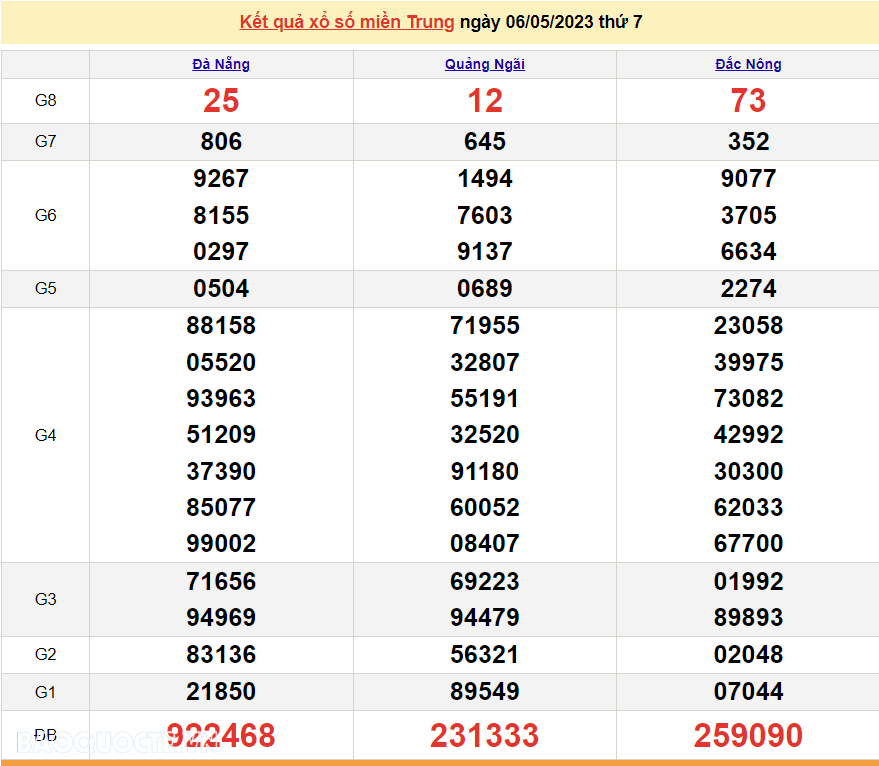The width and height of the screenshot is (879, 766).
Task: Open the Đà Nẵng column link
Action: coord(219,64)
